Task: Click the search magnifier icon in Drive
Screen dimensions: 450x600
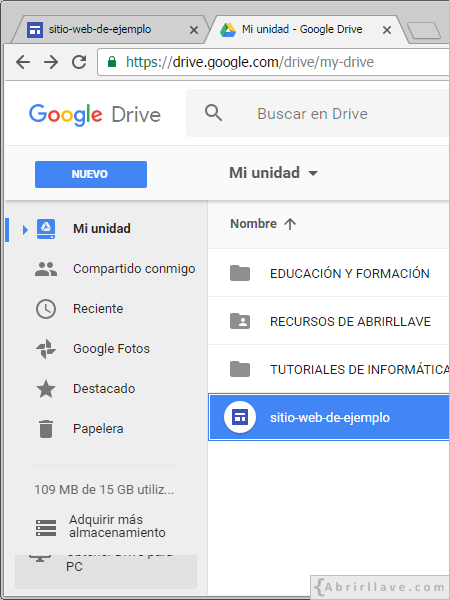Action: tap(213, 113)
